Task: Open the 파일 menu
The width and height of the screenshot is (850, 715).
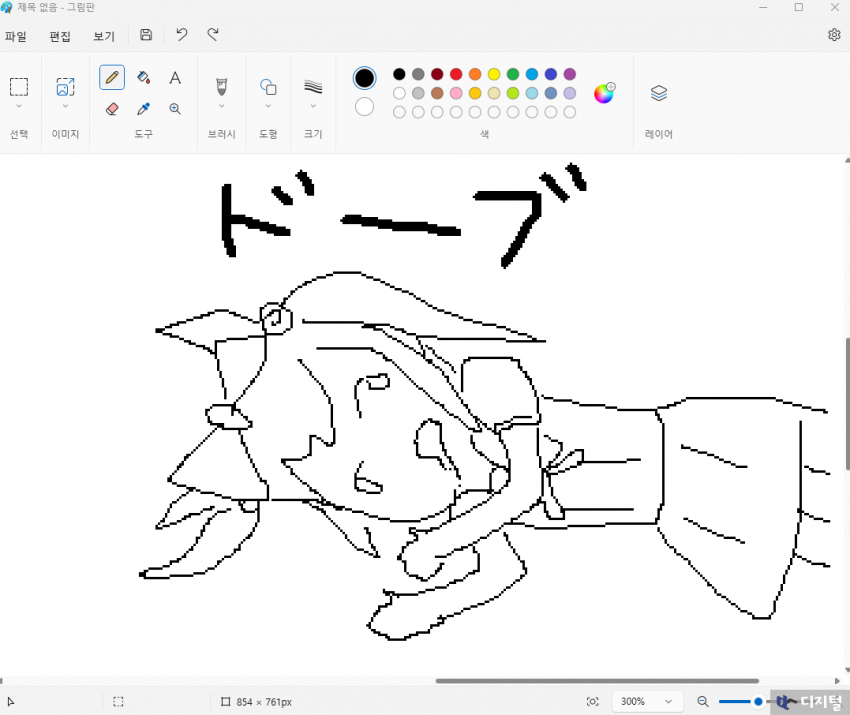Action: (16, 36)
